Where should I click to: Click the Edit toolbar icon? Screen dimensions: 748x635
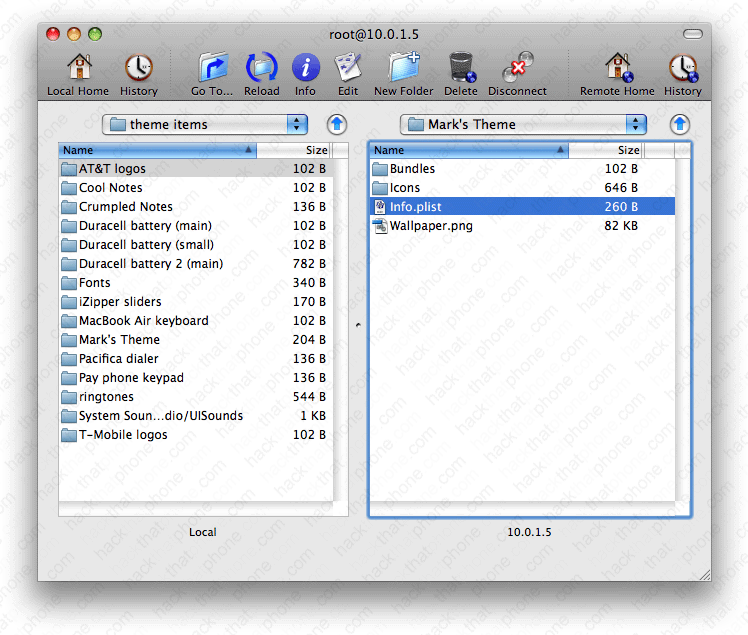coord(347,69)
